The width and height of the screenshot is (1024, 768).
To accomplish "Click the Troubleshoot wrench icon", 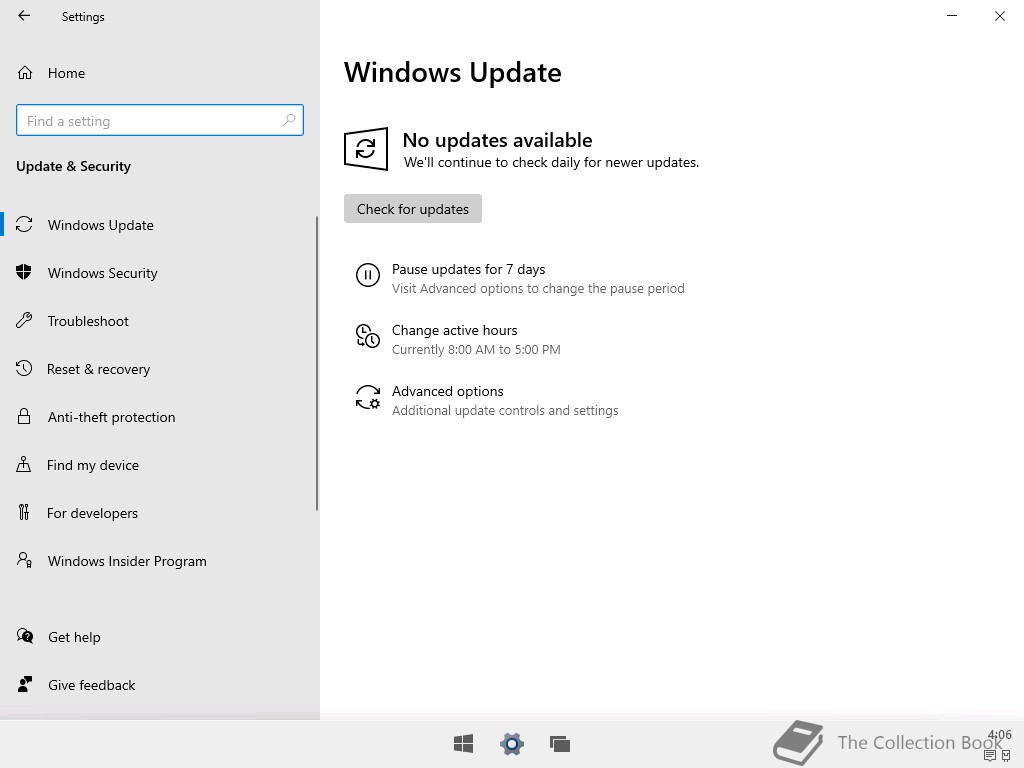I will point(24,321).
